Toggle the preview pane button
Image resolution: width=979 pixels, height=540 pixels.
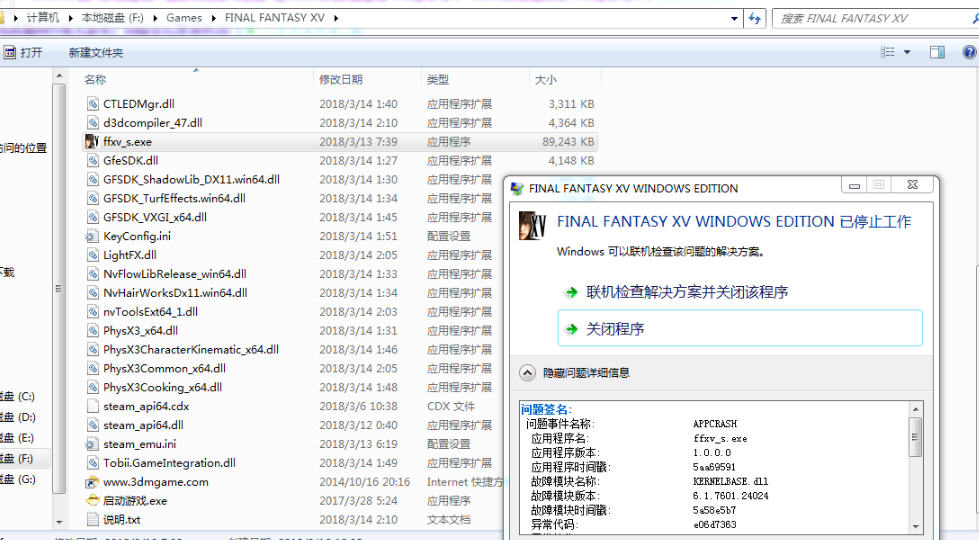(937, 52)
